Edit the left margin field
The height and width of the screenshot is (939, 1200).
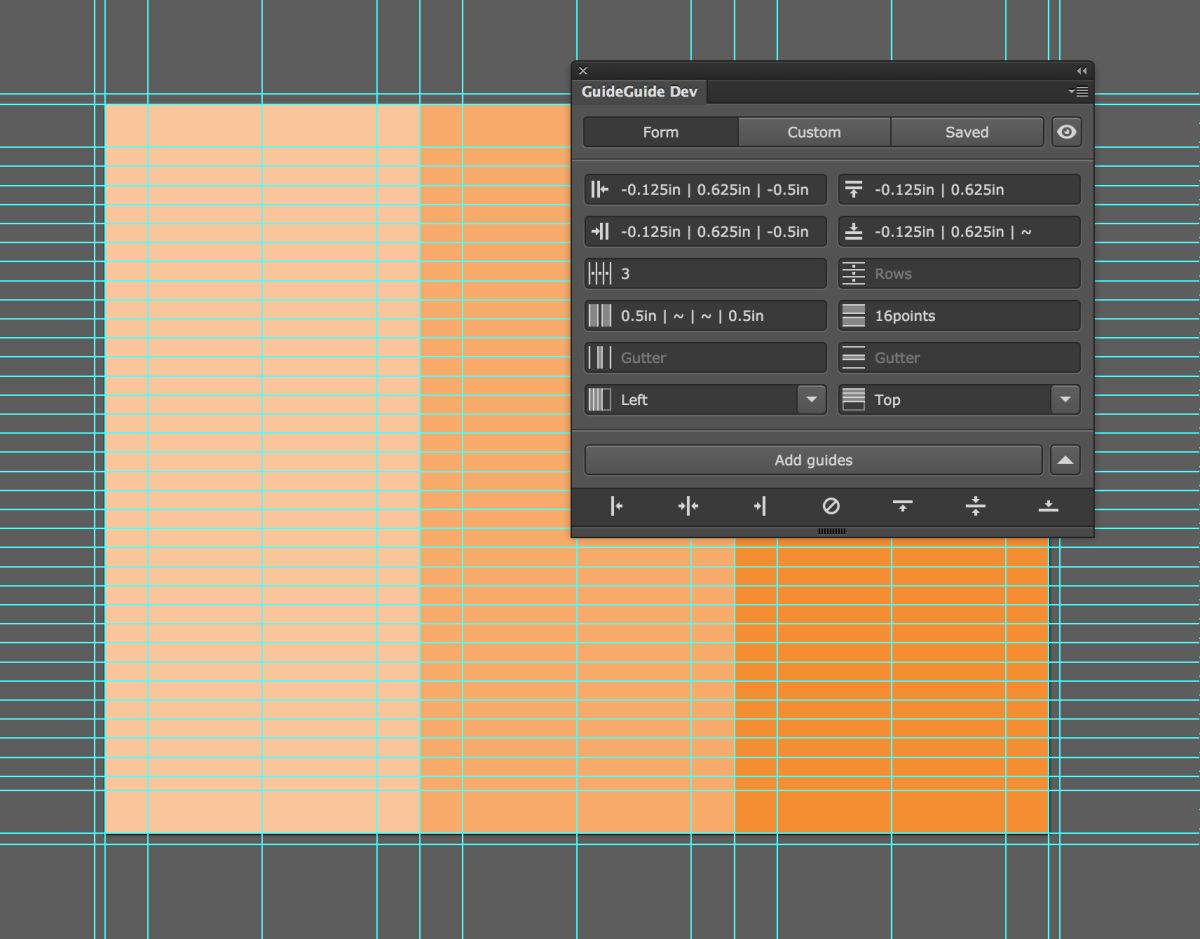[x=706, y=189]
